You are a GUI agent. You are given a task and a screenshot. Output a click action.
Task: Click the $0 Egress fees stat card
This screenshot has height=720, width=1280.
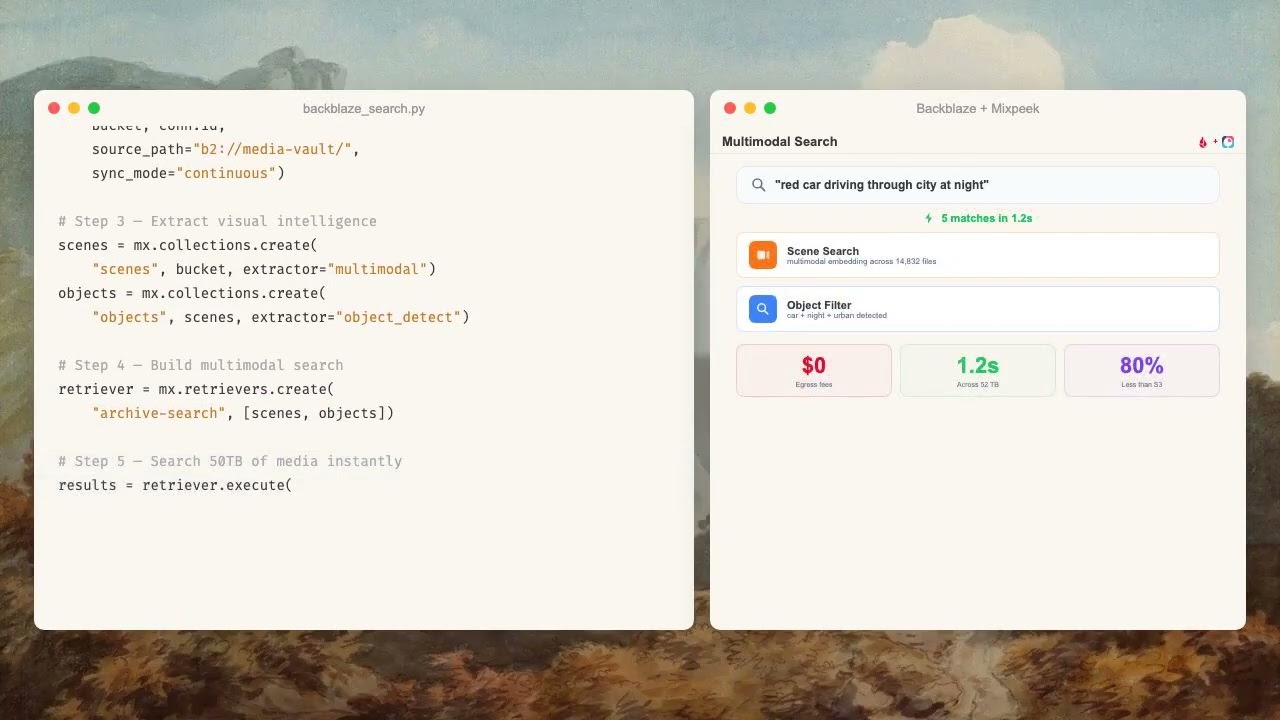tap(814, 370)
